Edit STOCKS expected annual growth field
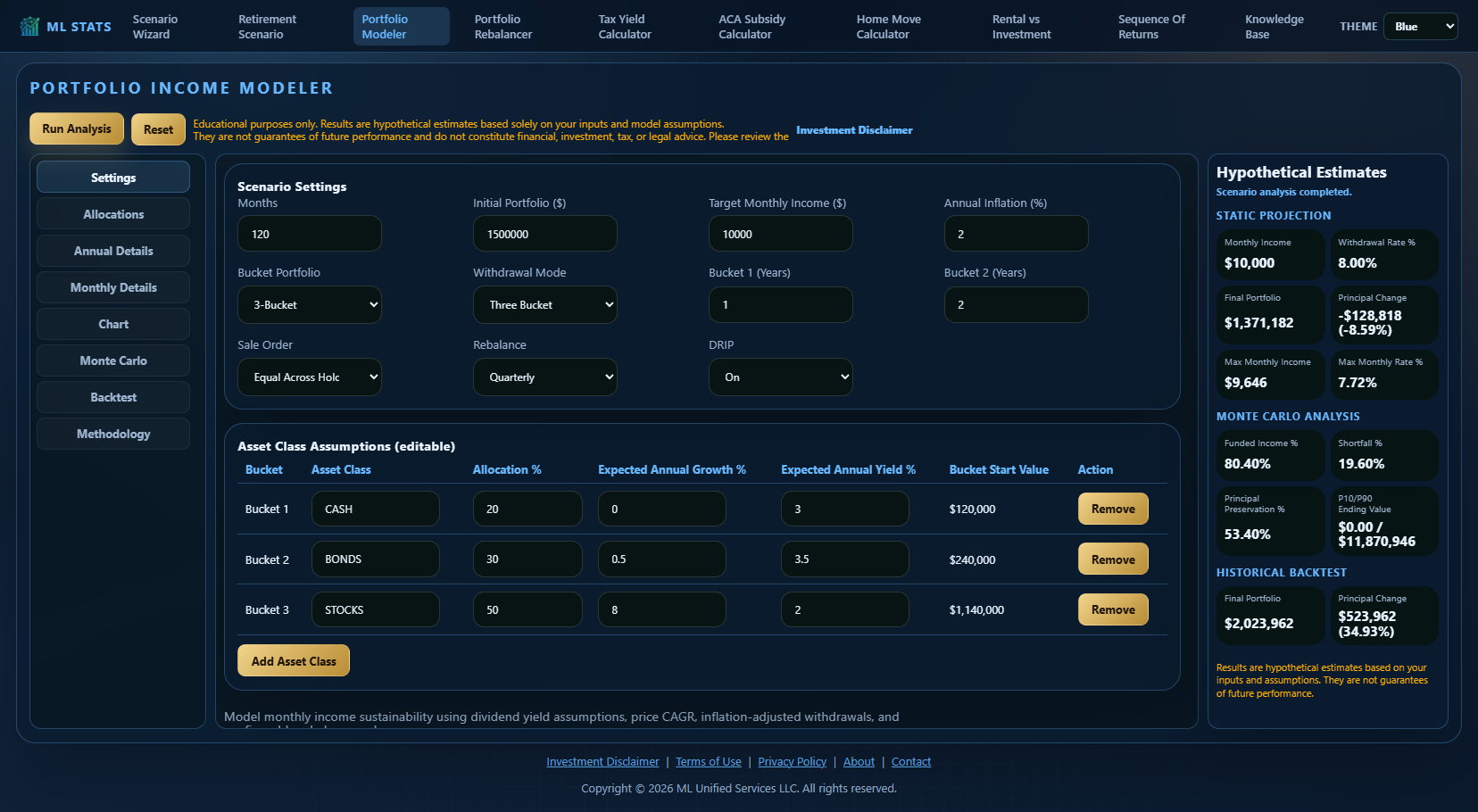The height and width of the screenshot is (812, 1478). point(662,609)
